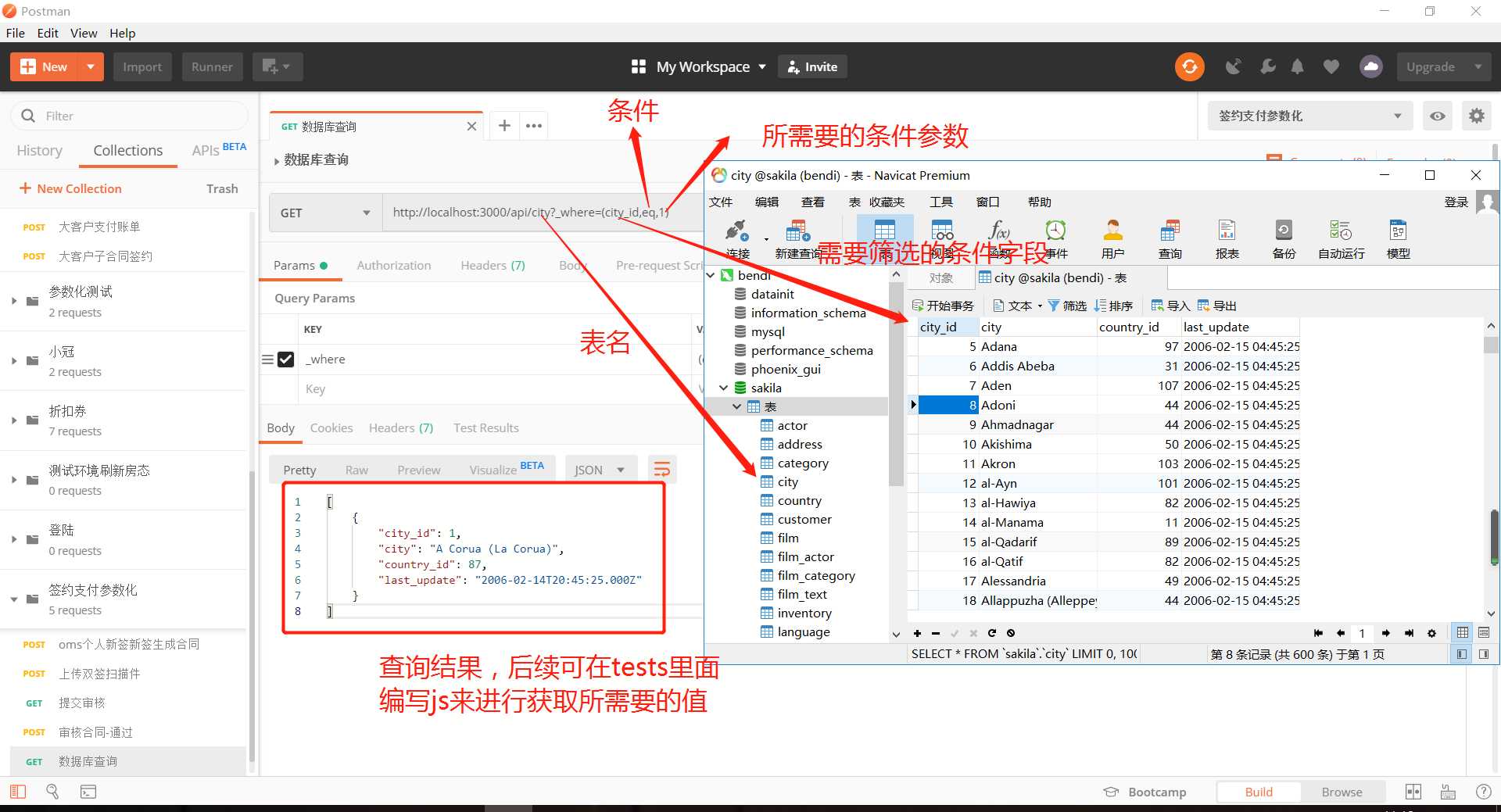1501x812 pixels.
Task: Switch to the Authorization tab
Action: pos(394,266)
